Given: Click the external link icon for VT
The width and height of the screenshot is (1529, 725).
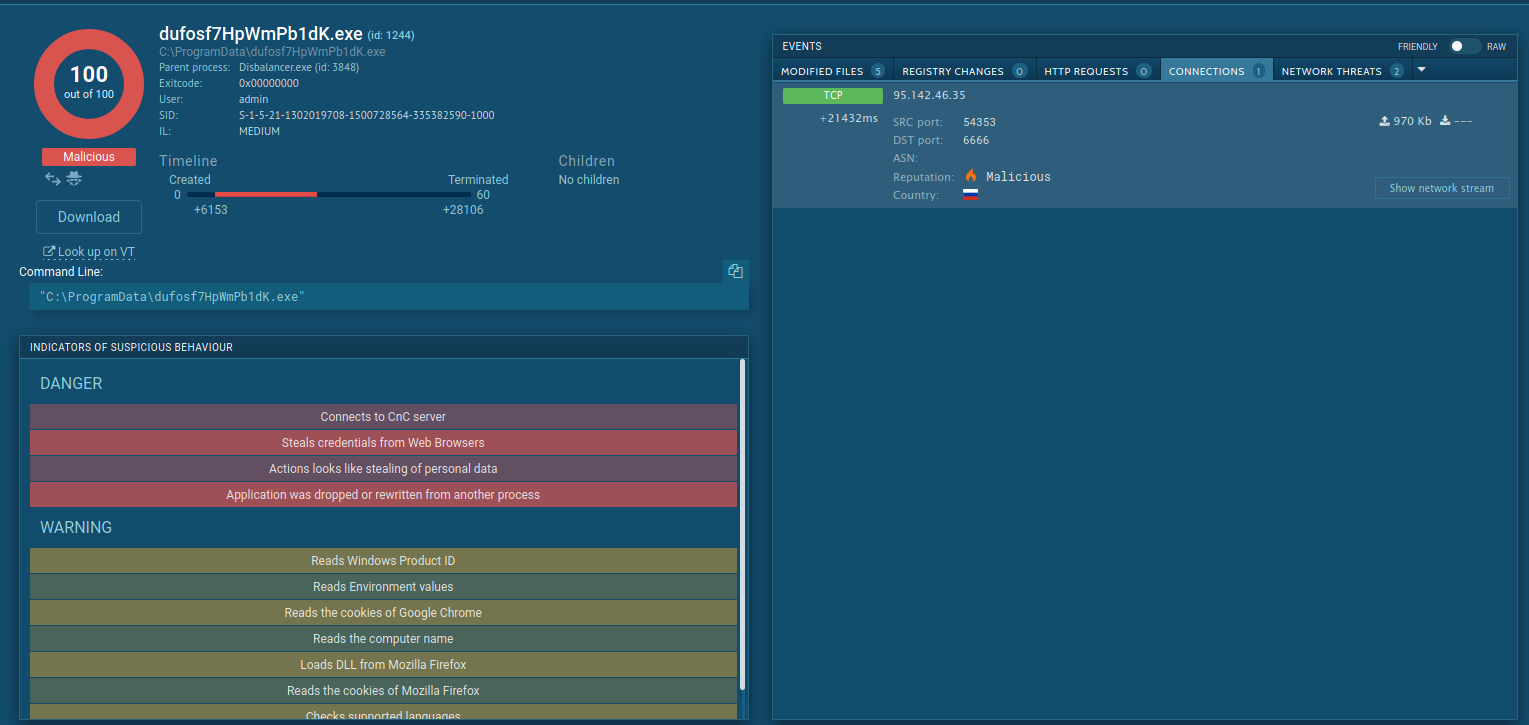Looking at the screenshot, I should point(48,252).
